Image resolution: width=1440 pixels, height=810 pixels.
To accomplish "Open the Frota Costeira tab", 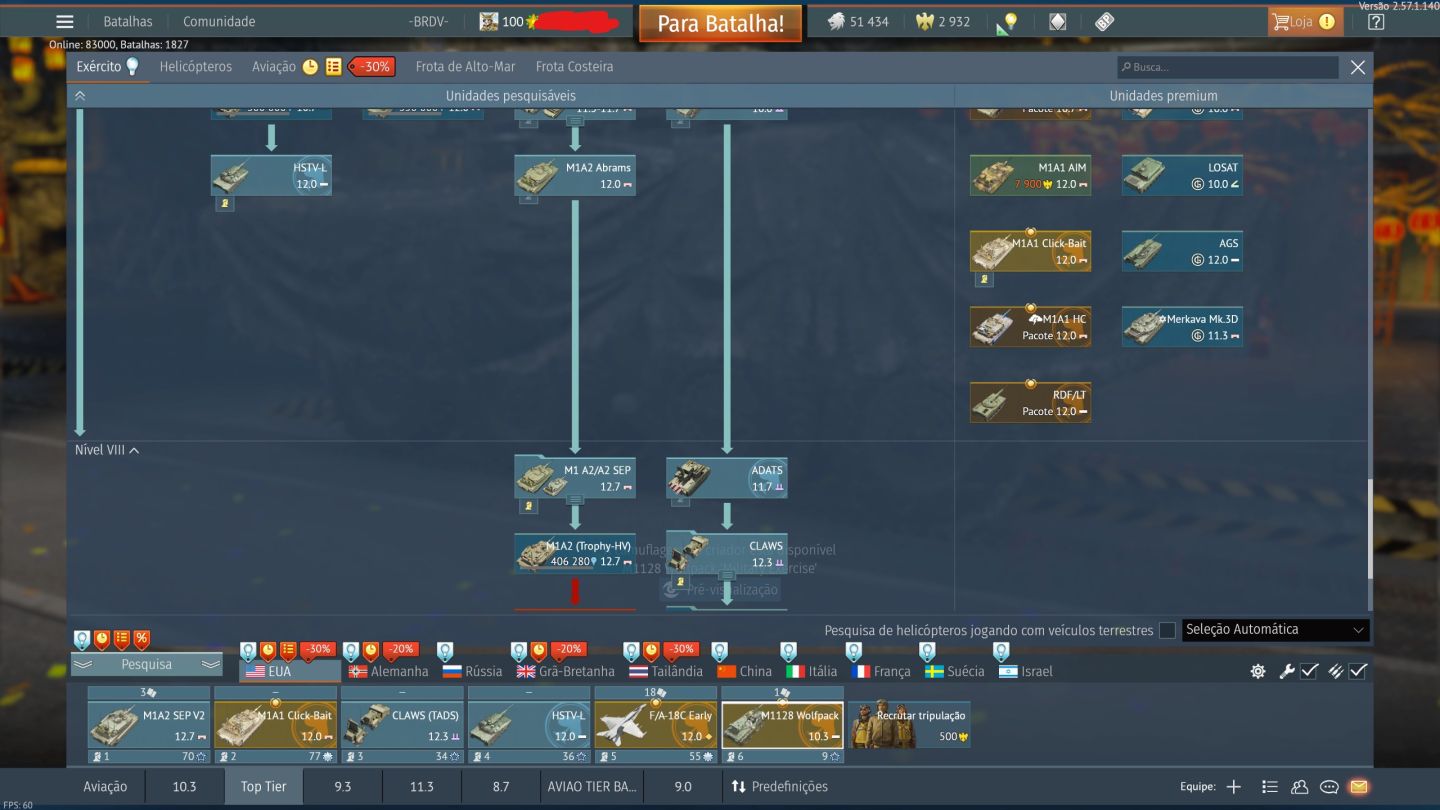I will pos(575,66).
